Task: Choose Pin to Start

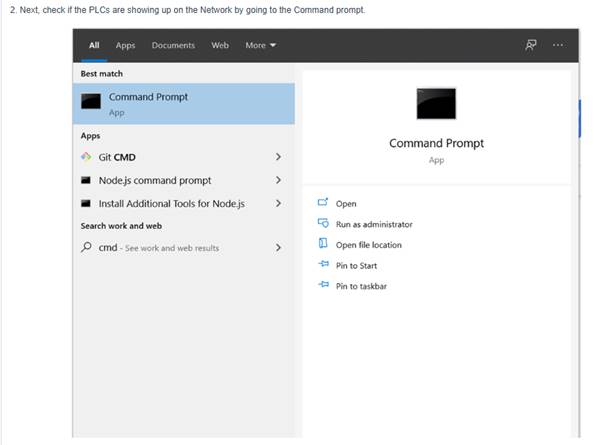Action: coord(356,266)
